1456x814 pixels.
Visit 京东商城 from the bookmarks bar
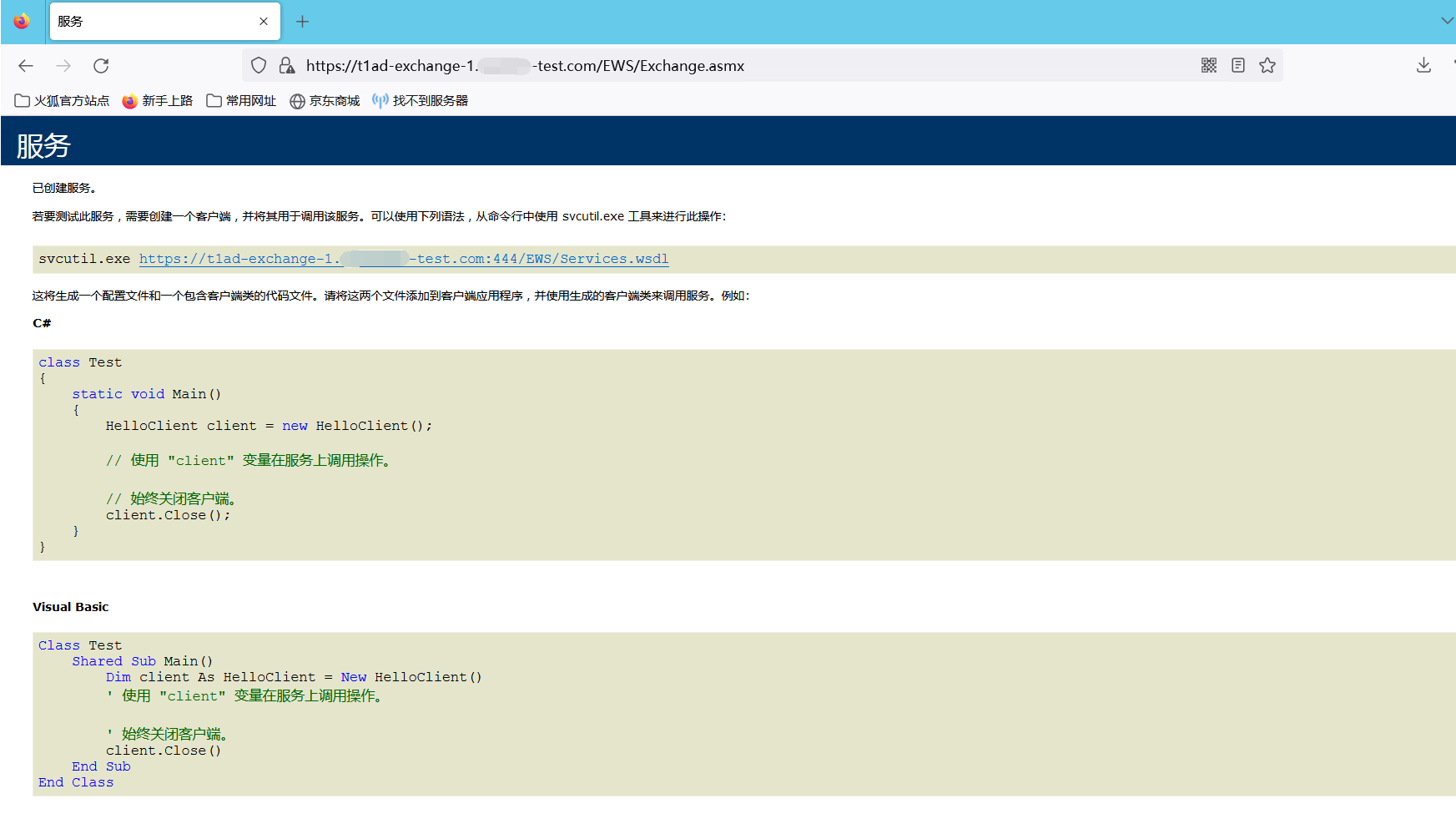click(x=333, y=101)
